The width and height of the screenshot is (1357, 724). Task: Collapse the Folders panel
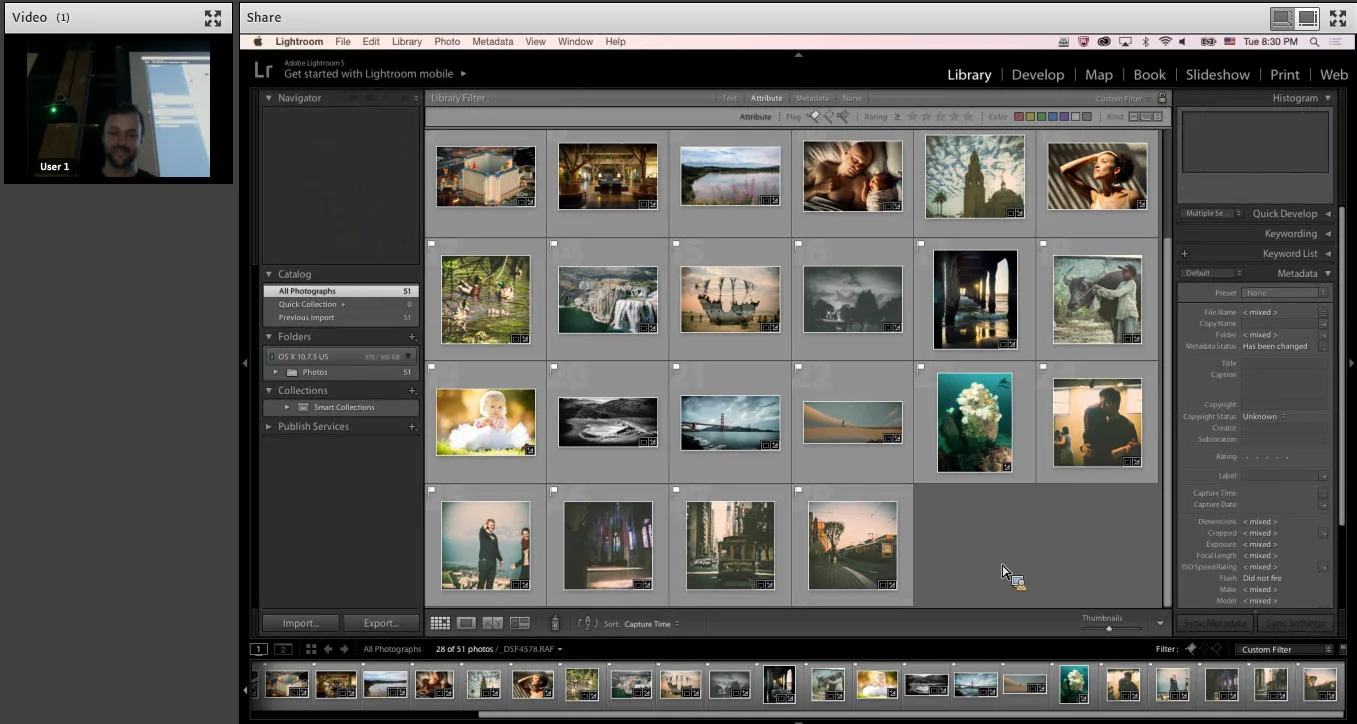pyautogui.click(x=269, y=337)
